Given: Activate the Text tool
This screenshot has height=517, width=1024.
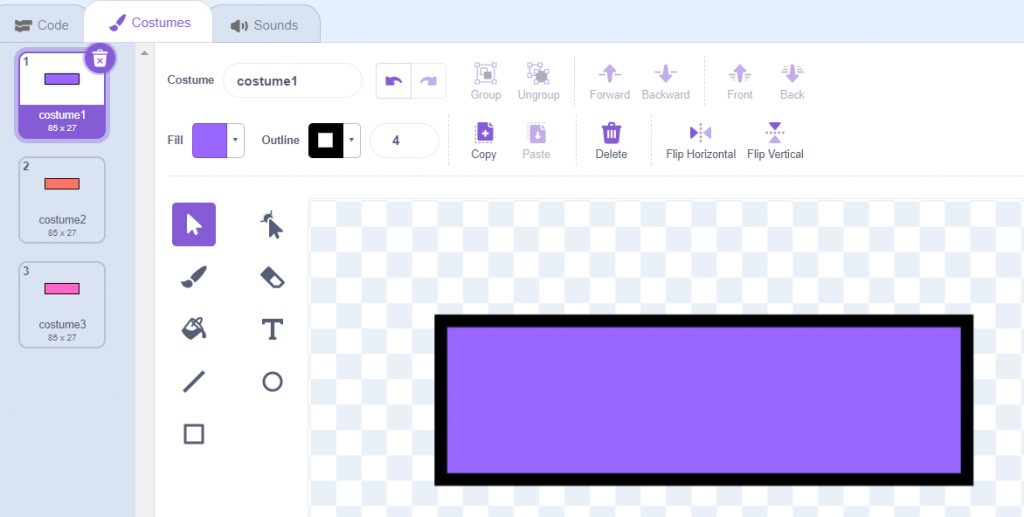Looking at the screenshot, I should tap(271, 329).
